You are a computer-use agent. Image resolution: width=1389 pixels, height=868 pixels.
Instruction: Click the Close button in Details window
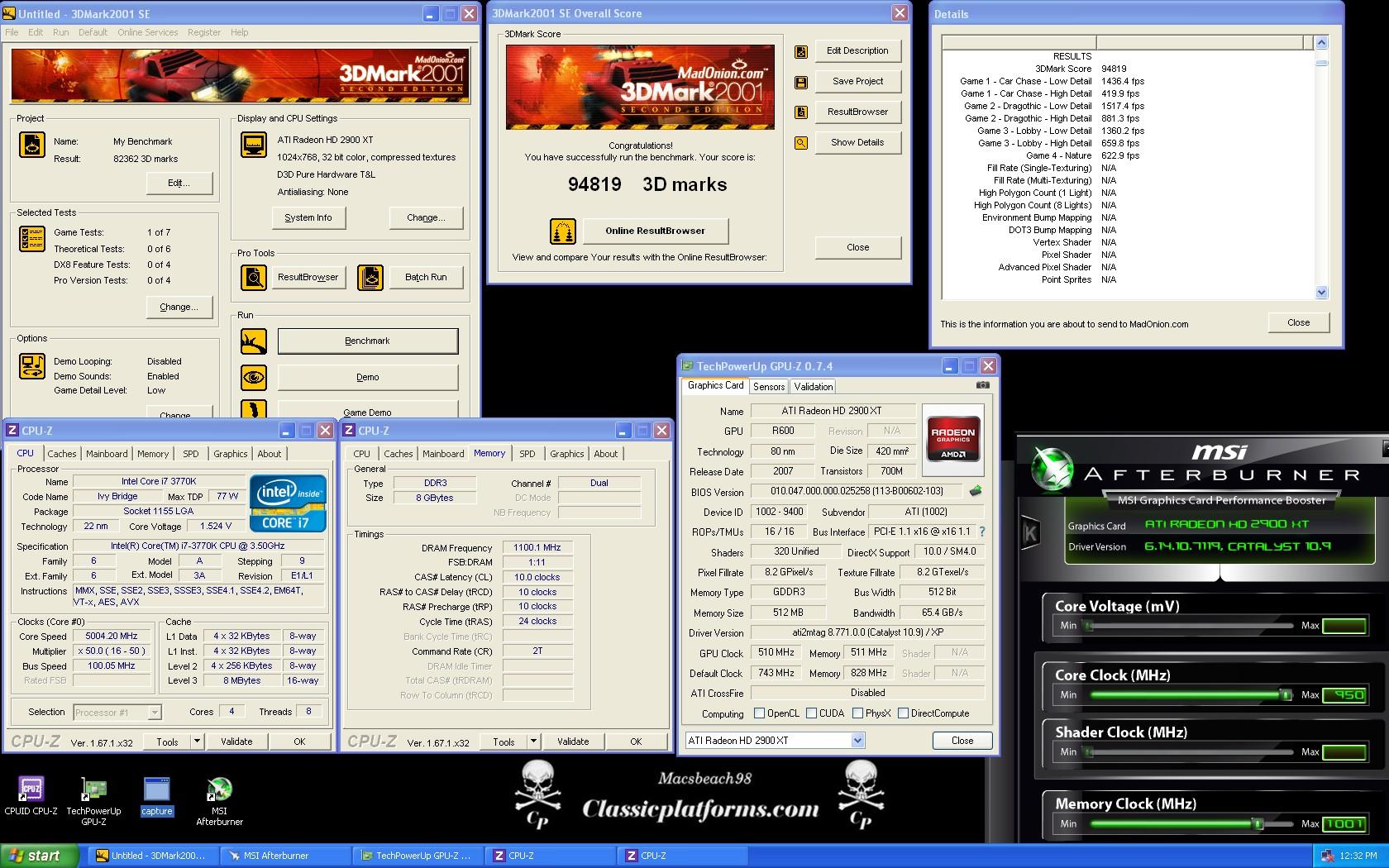[1298, 322]
